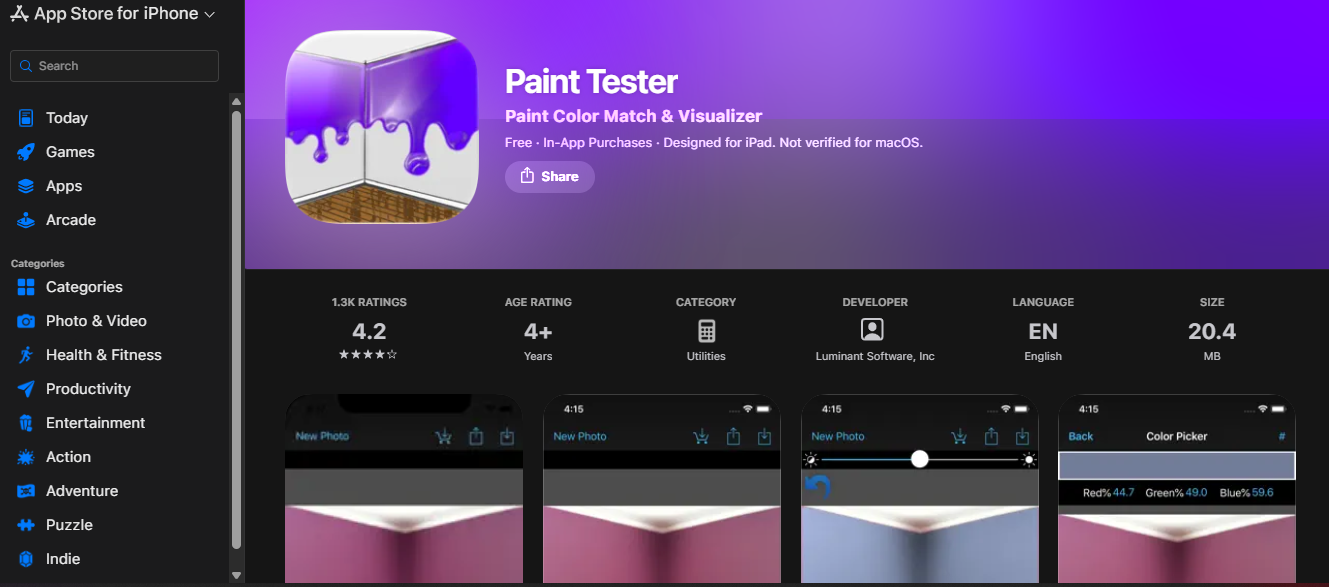Click the App Store logo icon
This screenshot has height=587, width=1329.
pos(19,14)
